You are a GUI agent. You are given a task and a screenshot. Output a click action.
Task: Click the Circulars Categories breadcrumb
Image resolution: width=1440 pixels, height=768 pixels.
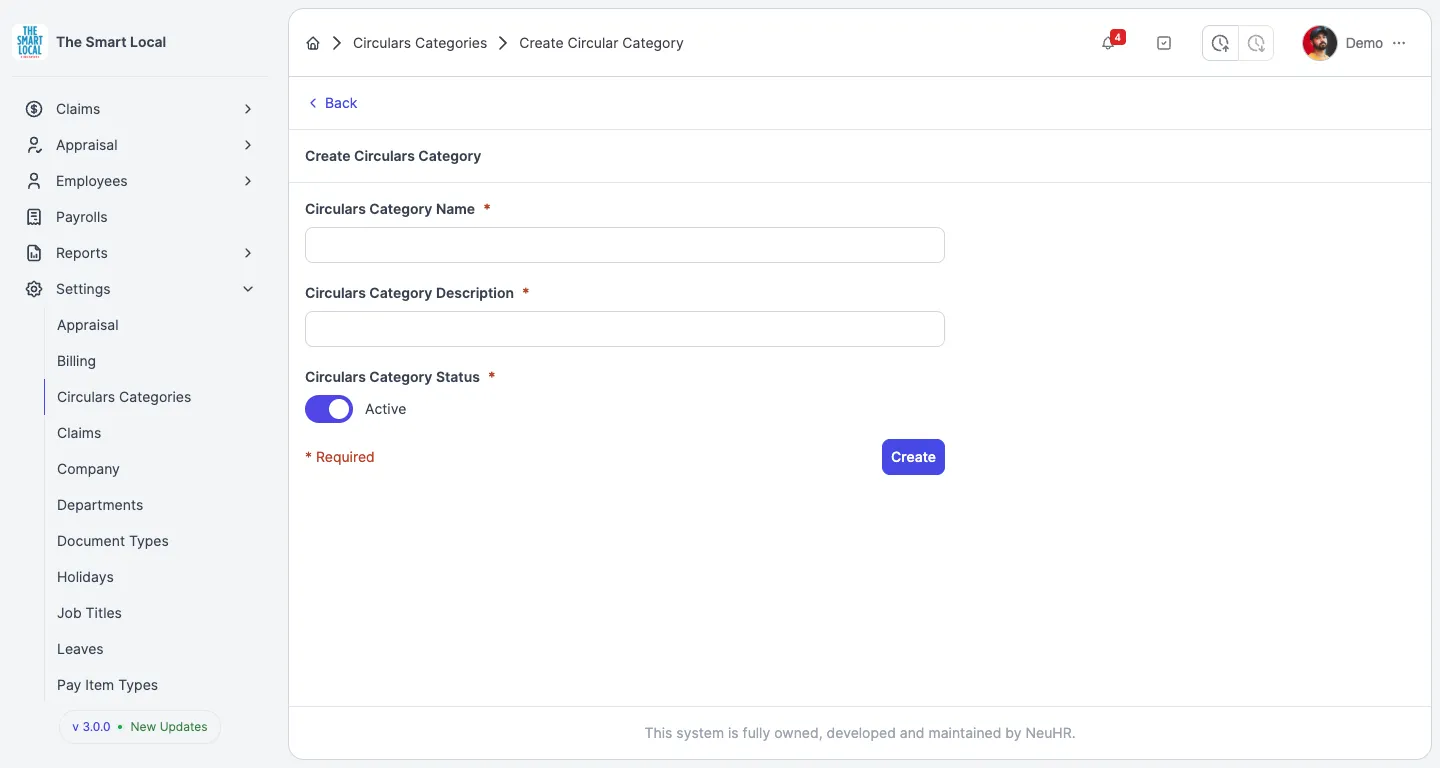(420, 43)
